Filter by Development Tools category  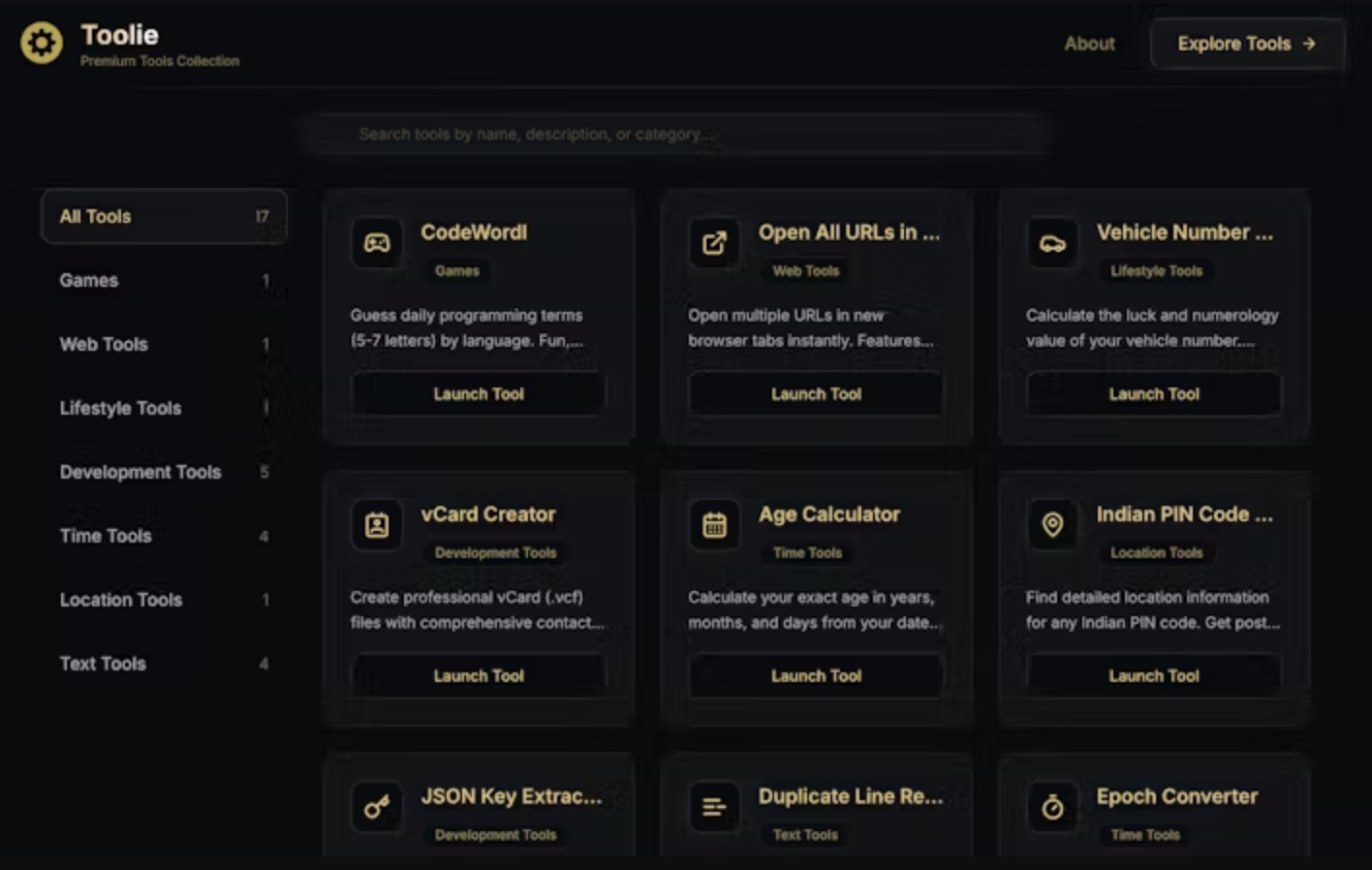(x=164, y=472)
